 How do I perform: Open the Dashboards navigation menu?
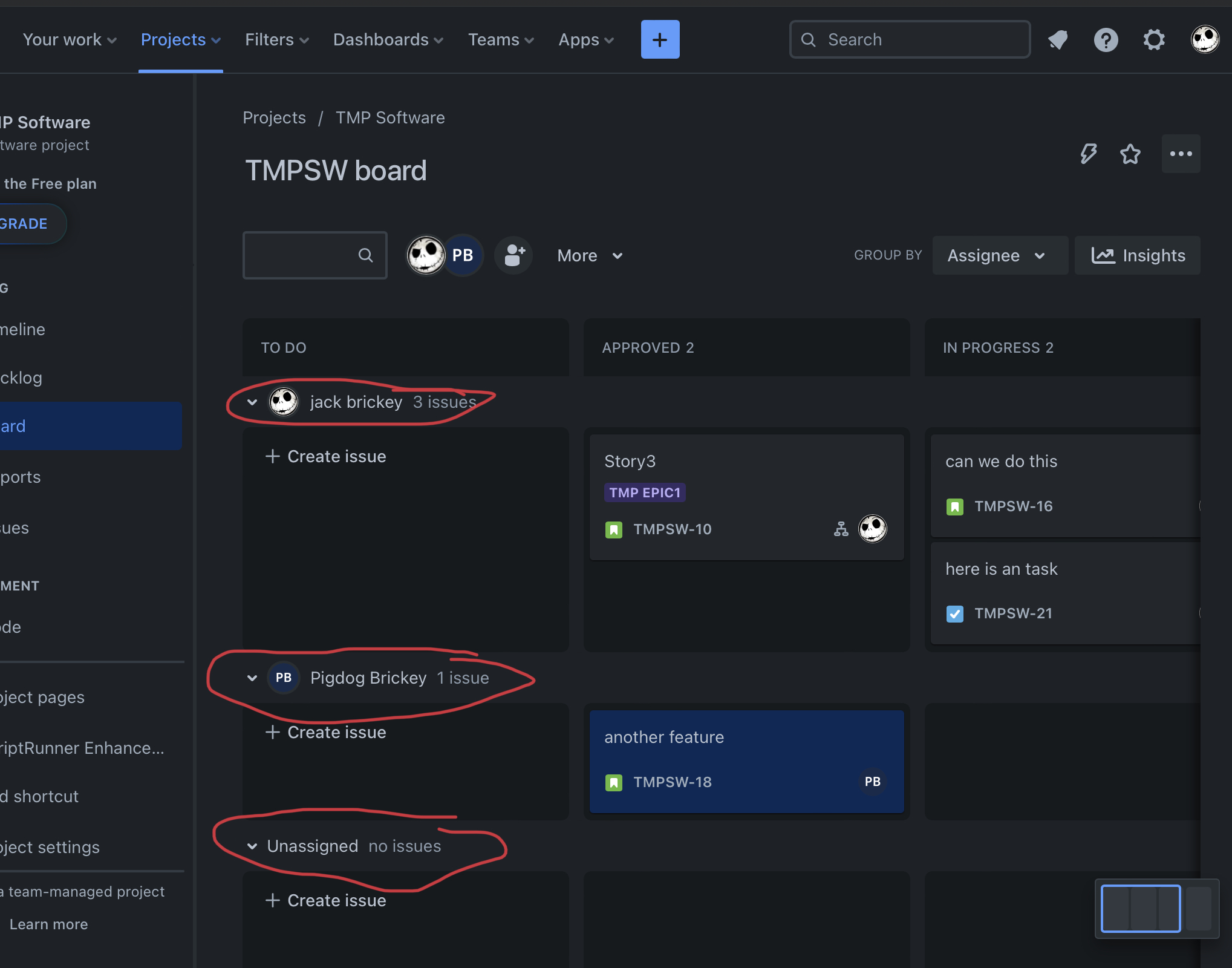pos(388,40)
